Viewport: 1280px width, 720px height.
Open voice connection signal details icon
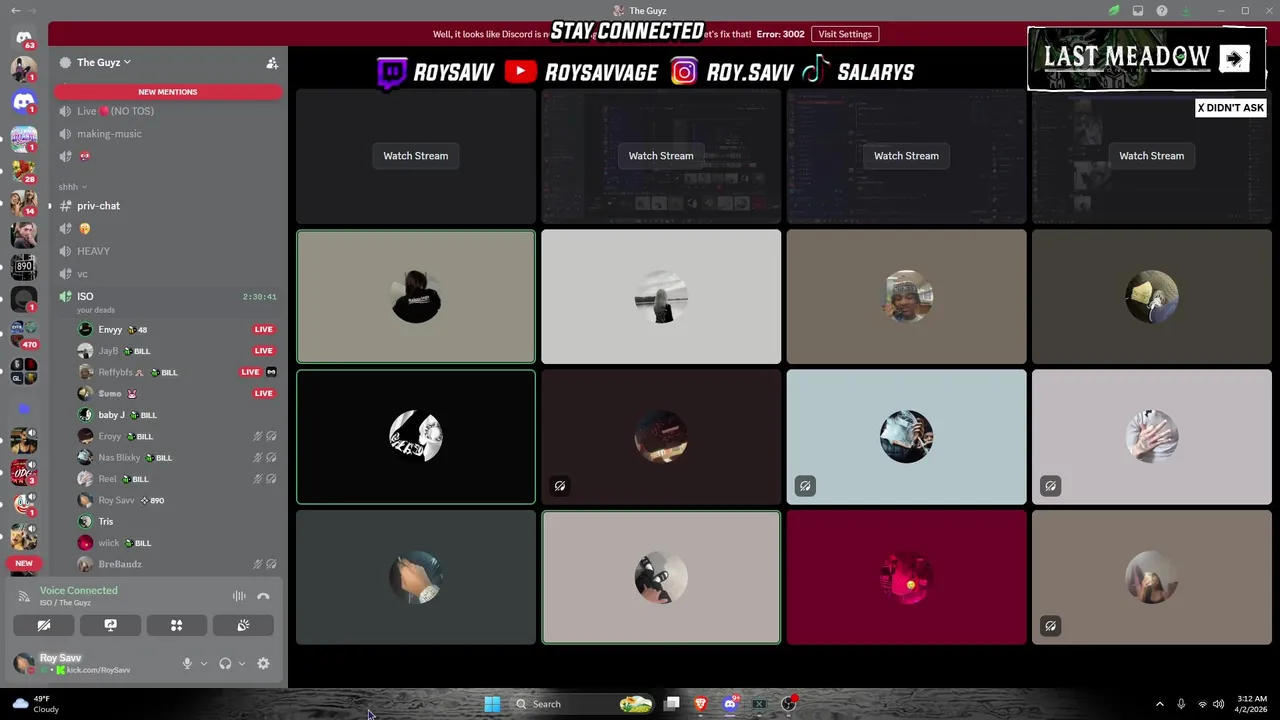[x=24, y=596]
